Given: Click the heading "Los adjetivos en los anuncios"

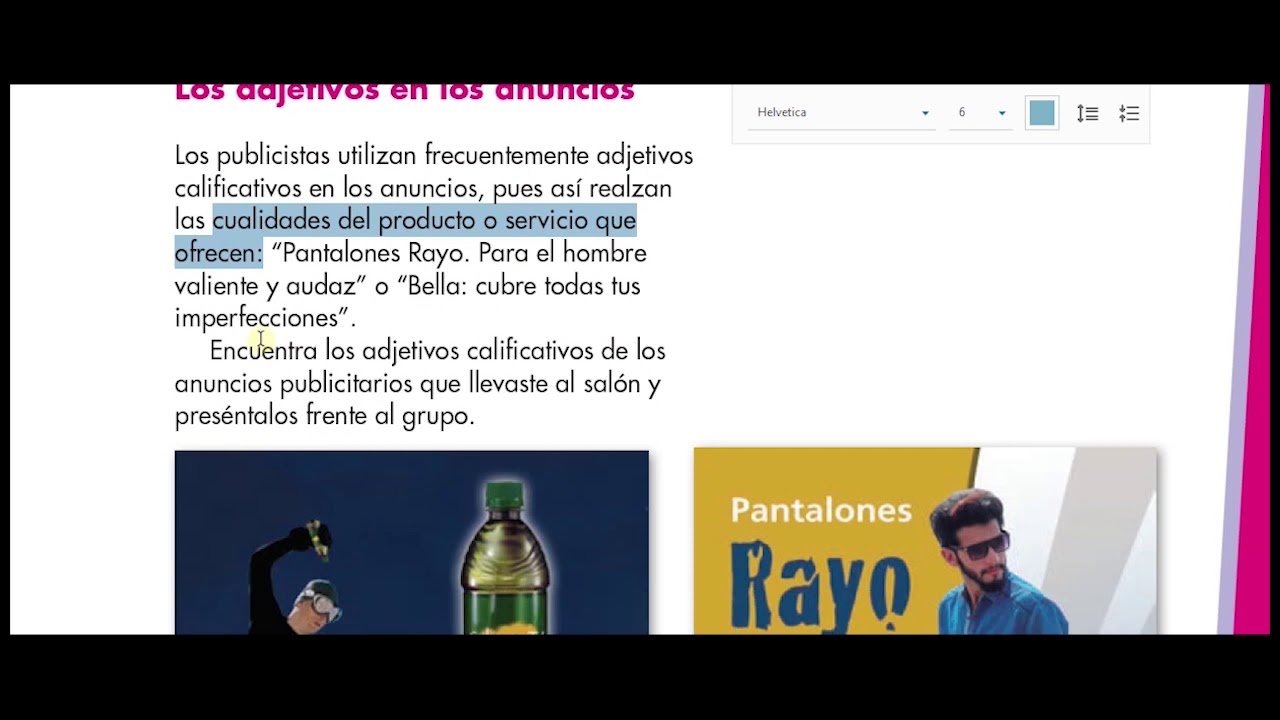Looking at the screenshot, I should [405, 92].
